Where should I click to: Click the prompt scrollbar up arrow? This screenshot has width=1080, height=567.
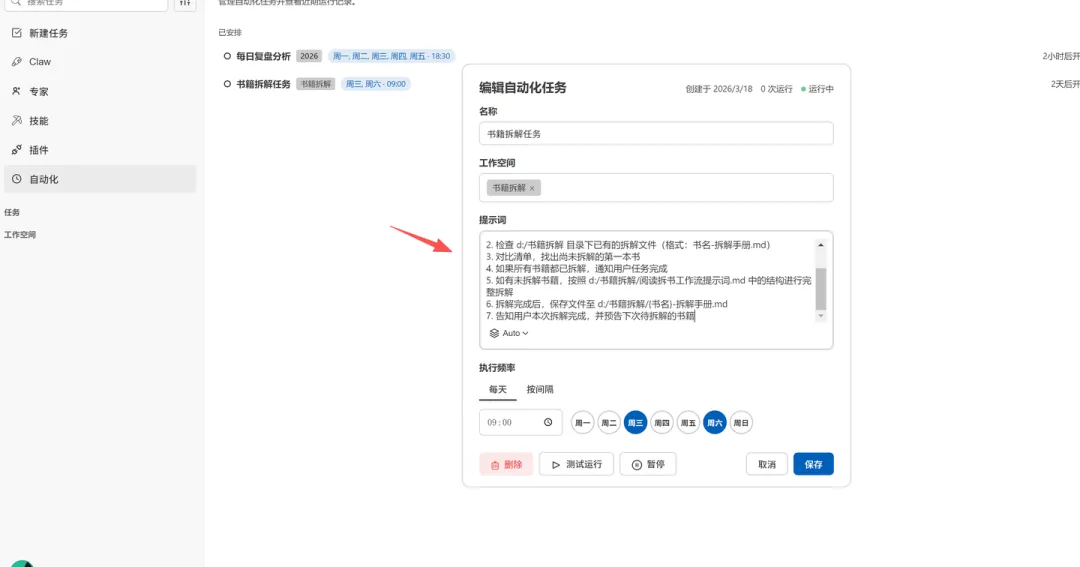click(820, 245)
